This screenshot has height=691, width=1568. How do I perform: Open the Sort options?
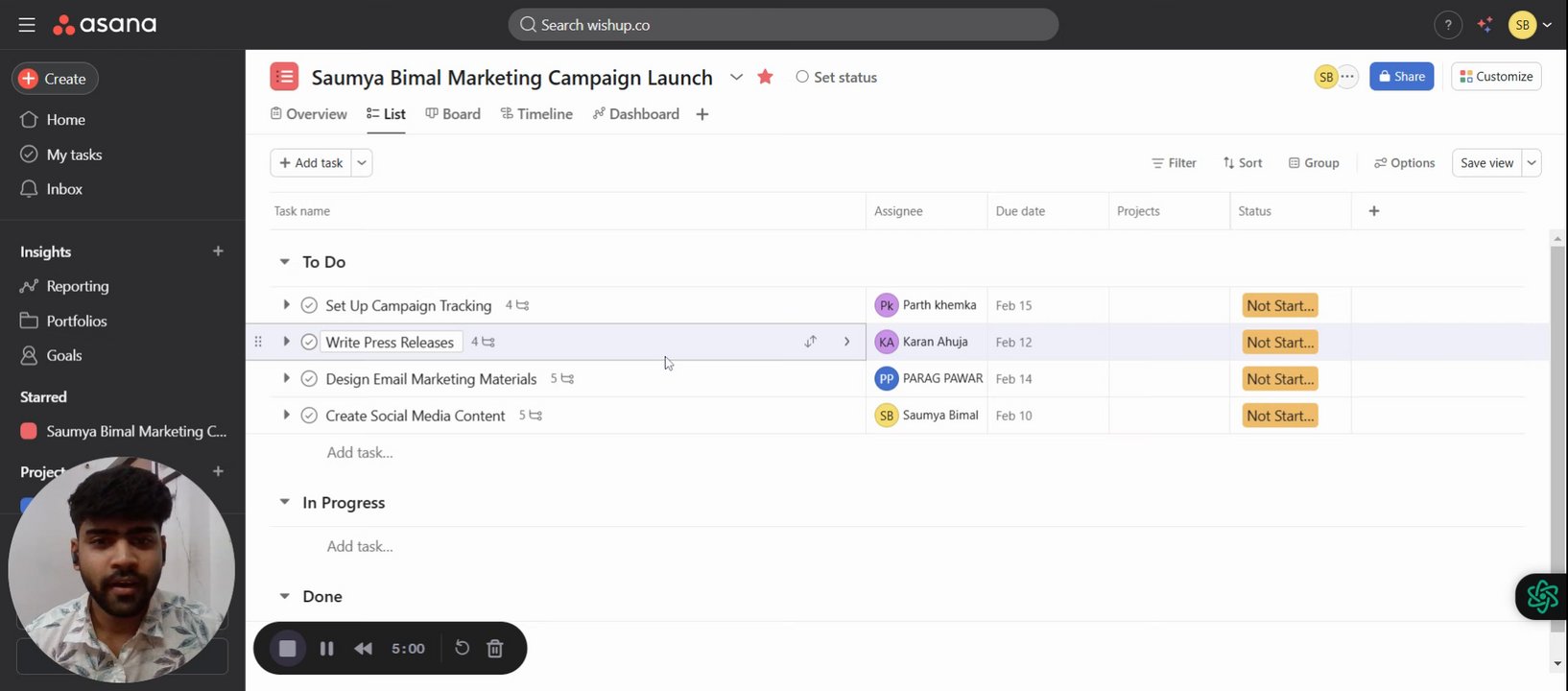pos(1243,163)
